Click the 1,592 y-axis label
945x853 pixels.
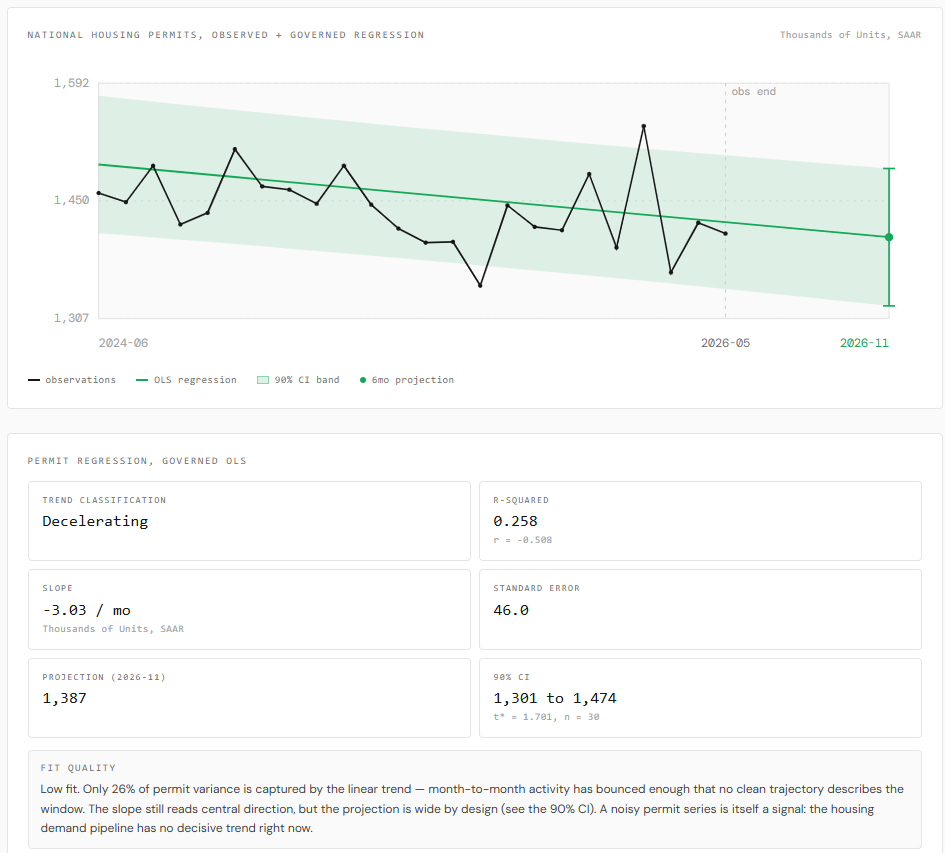71,83
